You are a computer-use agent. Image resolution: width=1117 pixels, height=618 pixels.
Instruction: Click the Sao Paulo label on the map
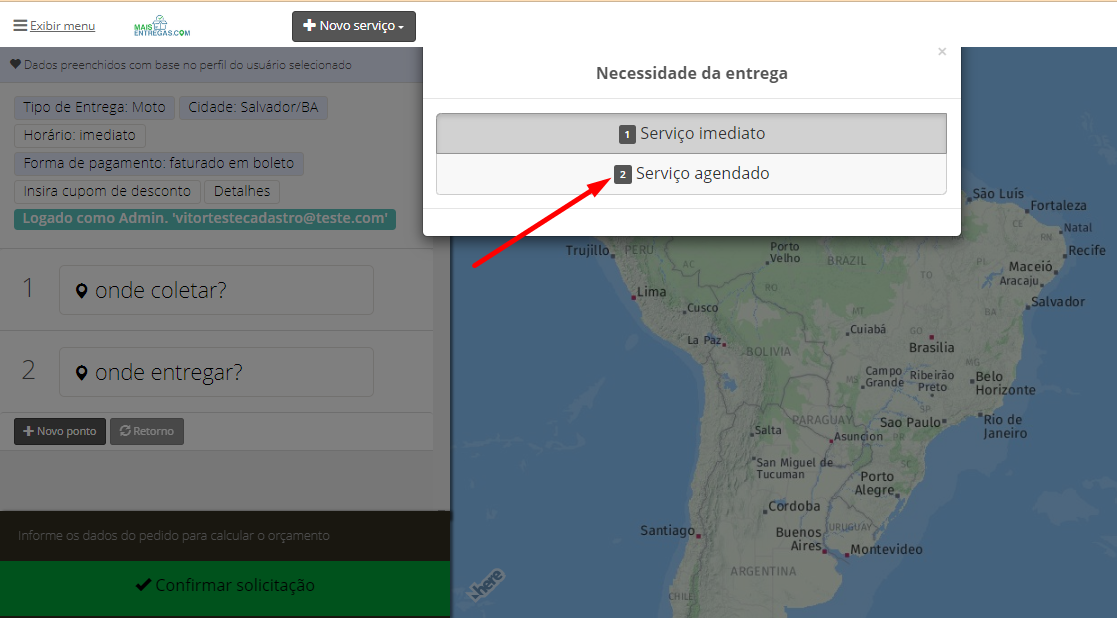(910, 422)
